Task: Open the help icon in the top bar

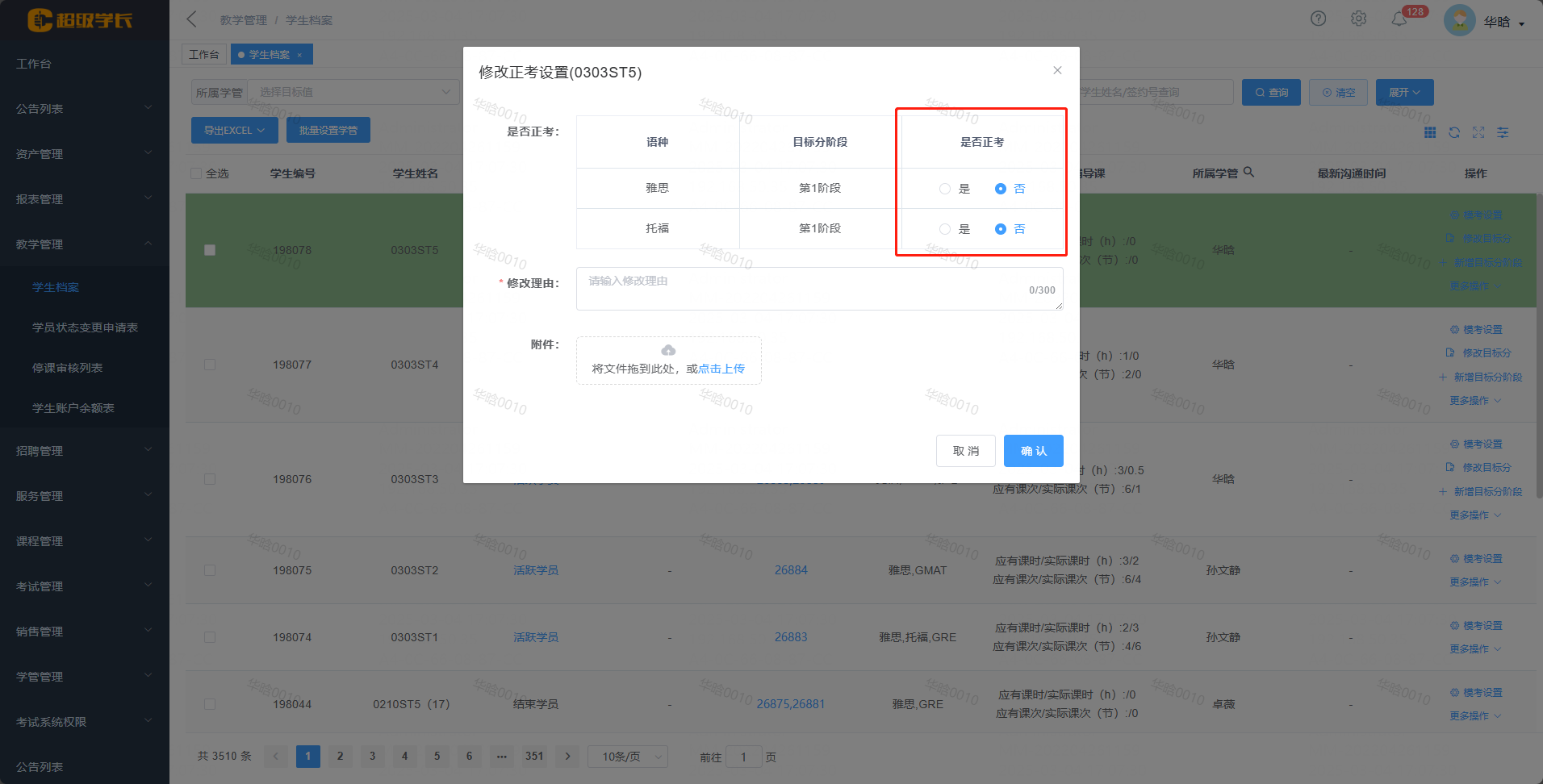Action: (1318, 18)
